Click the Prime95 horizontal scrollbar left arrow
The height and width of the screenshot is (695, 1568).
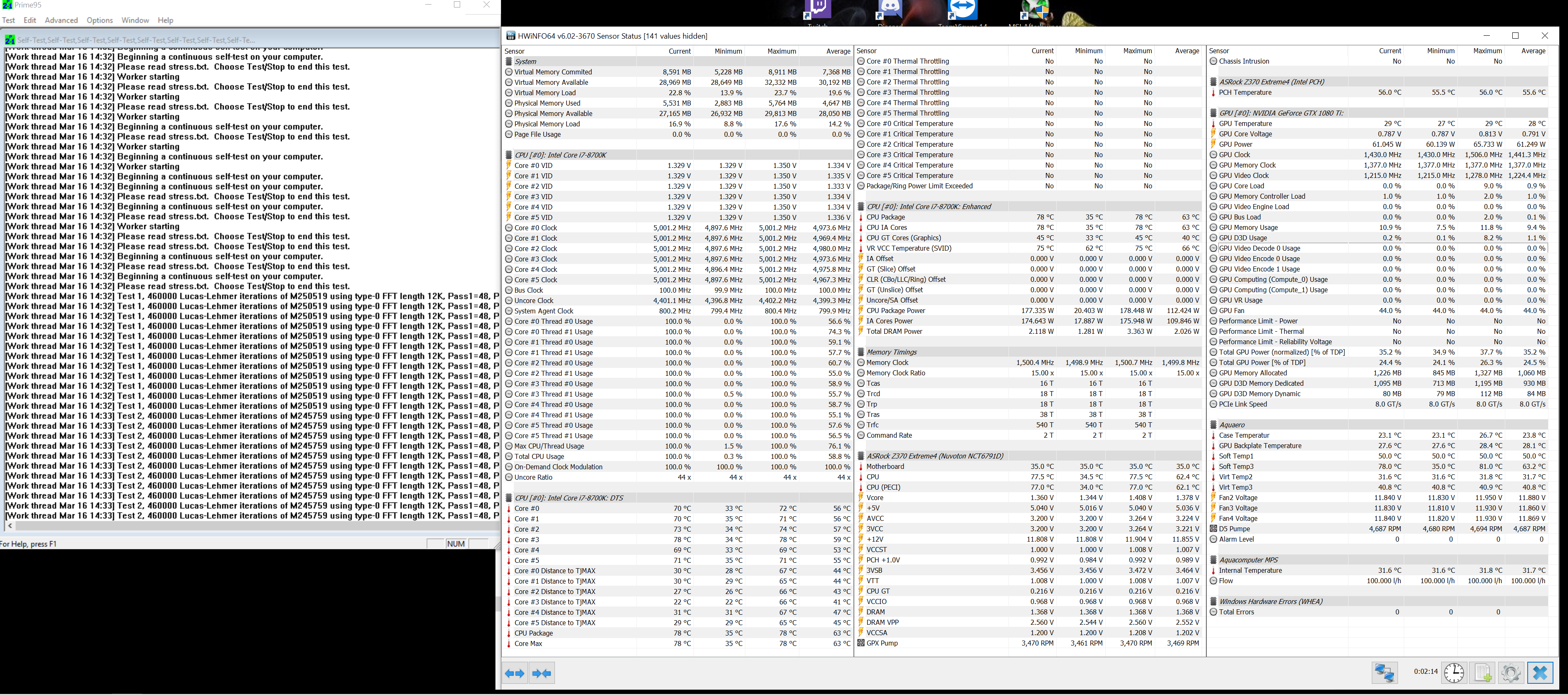click(9, 526)
